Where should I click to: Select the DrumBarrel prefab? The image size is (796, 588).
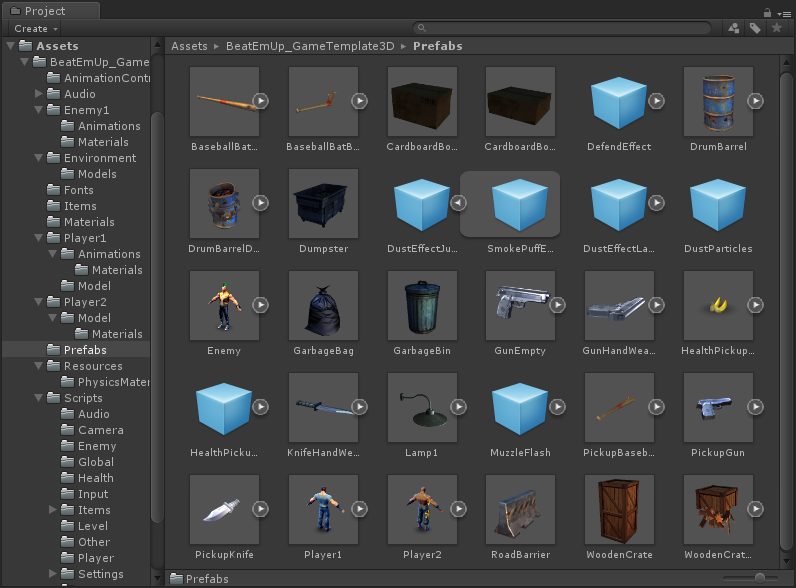click(718, 102)
